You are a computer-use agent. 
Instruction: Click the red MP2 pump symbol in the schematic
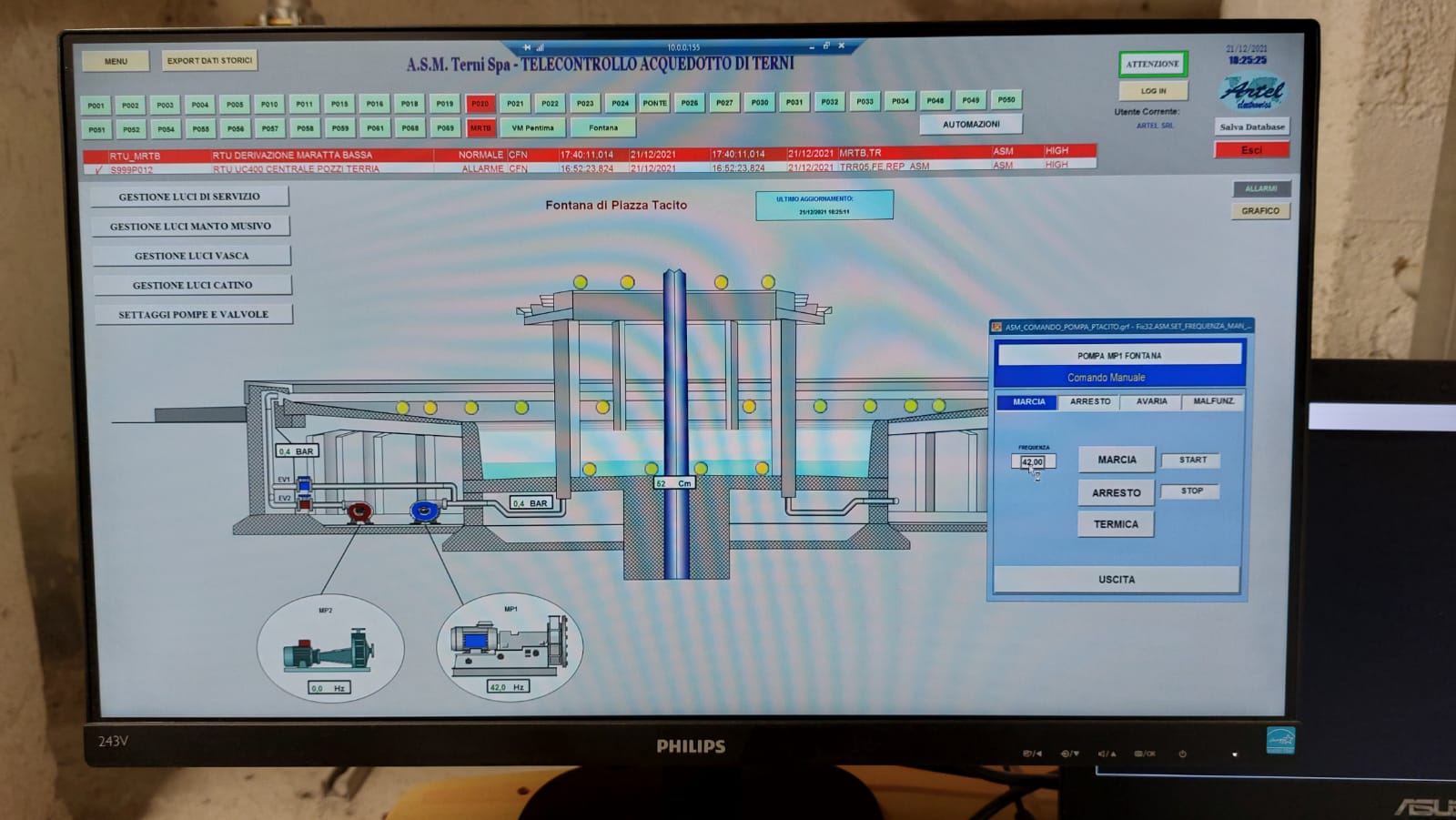(359, 511)
